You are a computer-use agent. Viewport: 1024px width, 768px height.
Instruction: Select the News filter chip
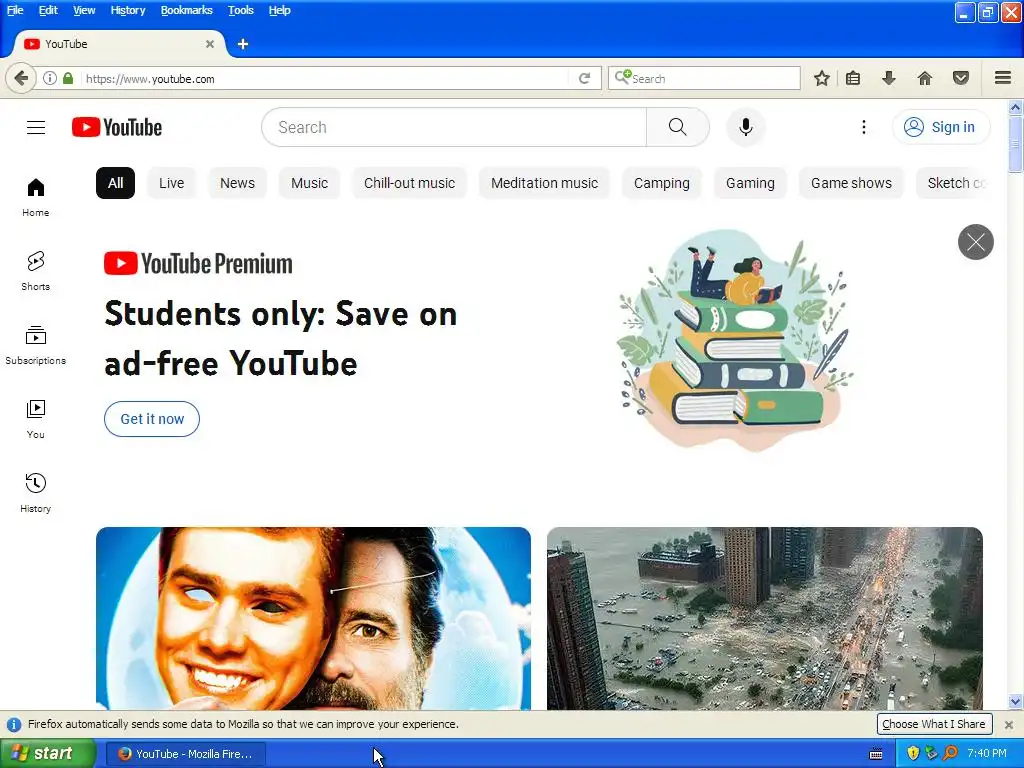237,183
